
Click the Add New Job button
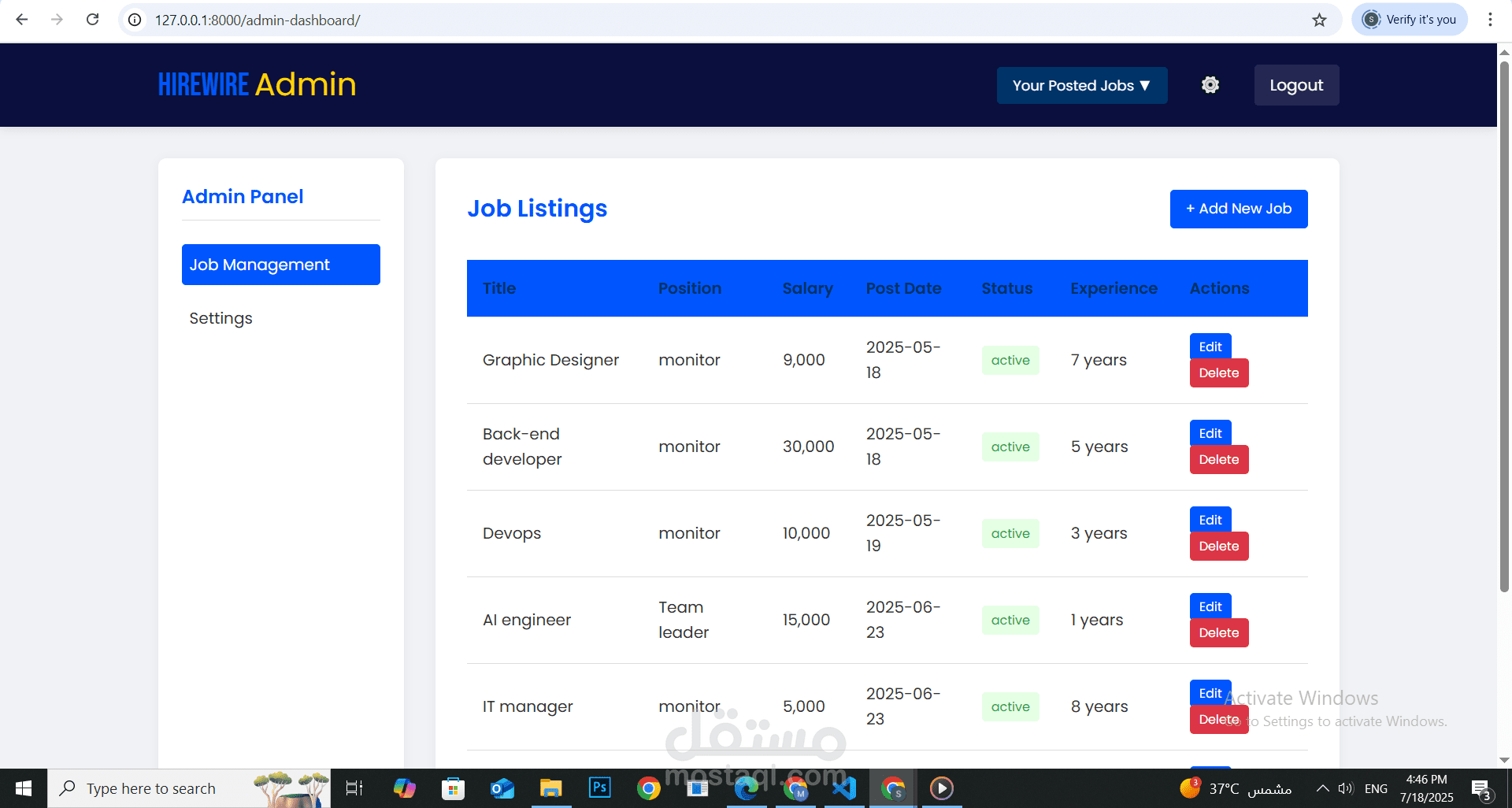click(1238, 209)
